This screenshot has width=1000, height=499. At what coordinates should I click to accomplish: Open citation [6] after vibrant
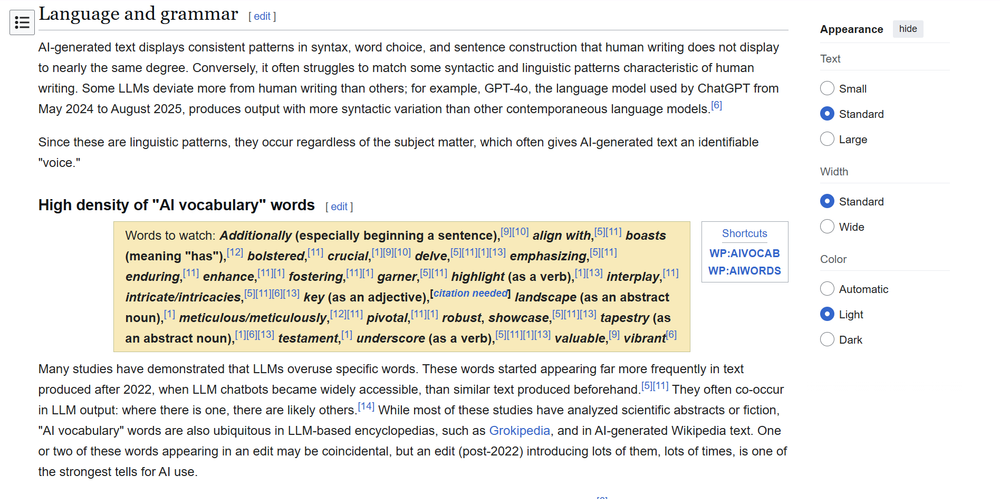671,334
